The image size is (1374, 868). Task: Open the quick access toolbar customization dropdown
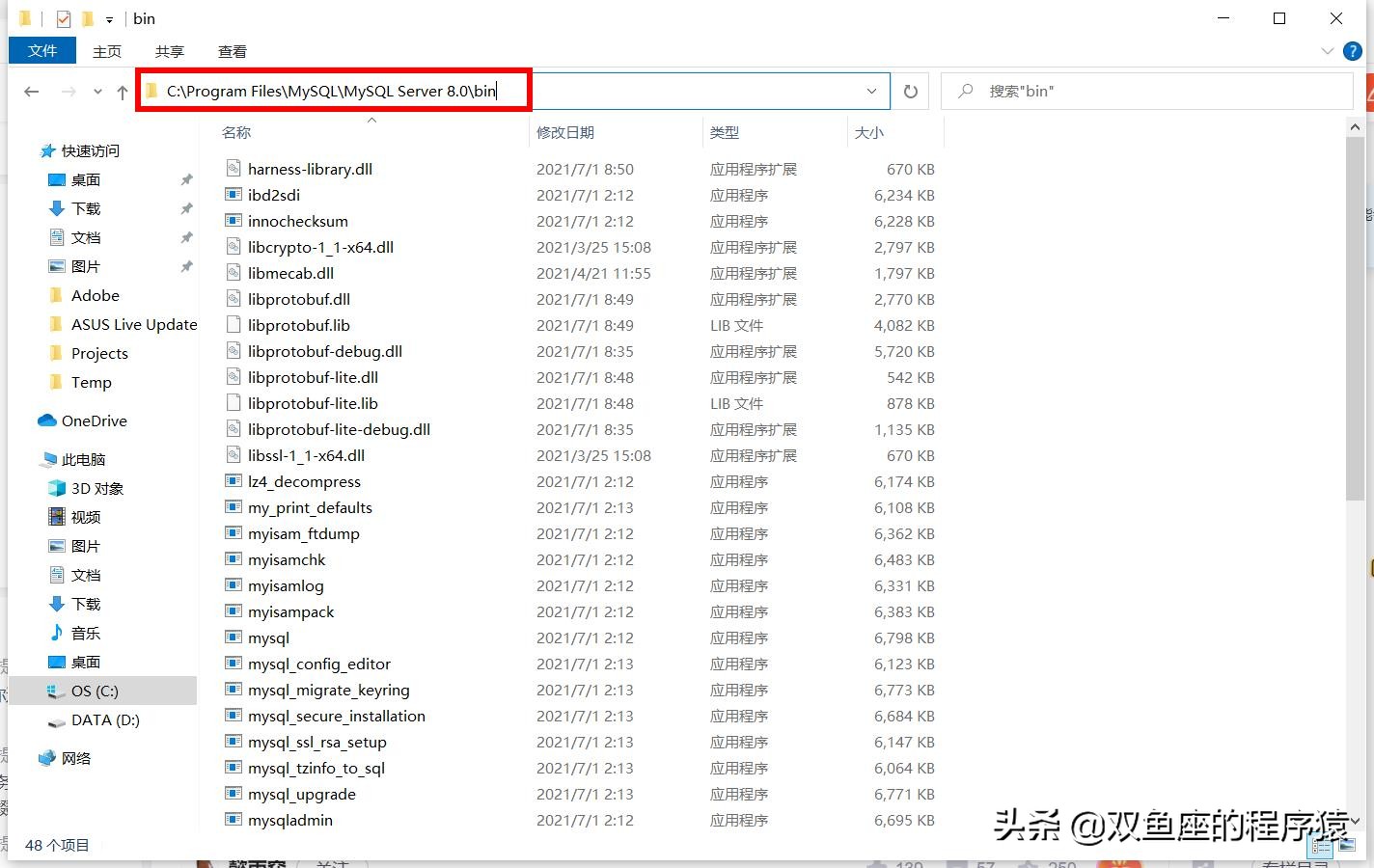click(x=108, y=18)
